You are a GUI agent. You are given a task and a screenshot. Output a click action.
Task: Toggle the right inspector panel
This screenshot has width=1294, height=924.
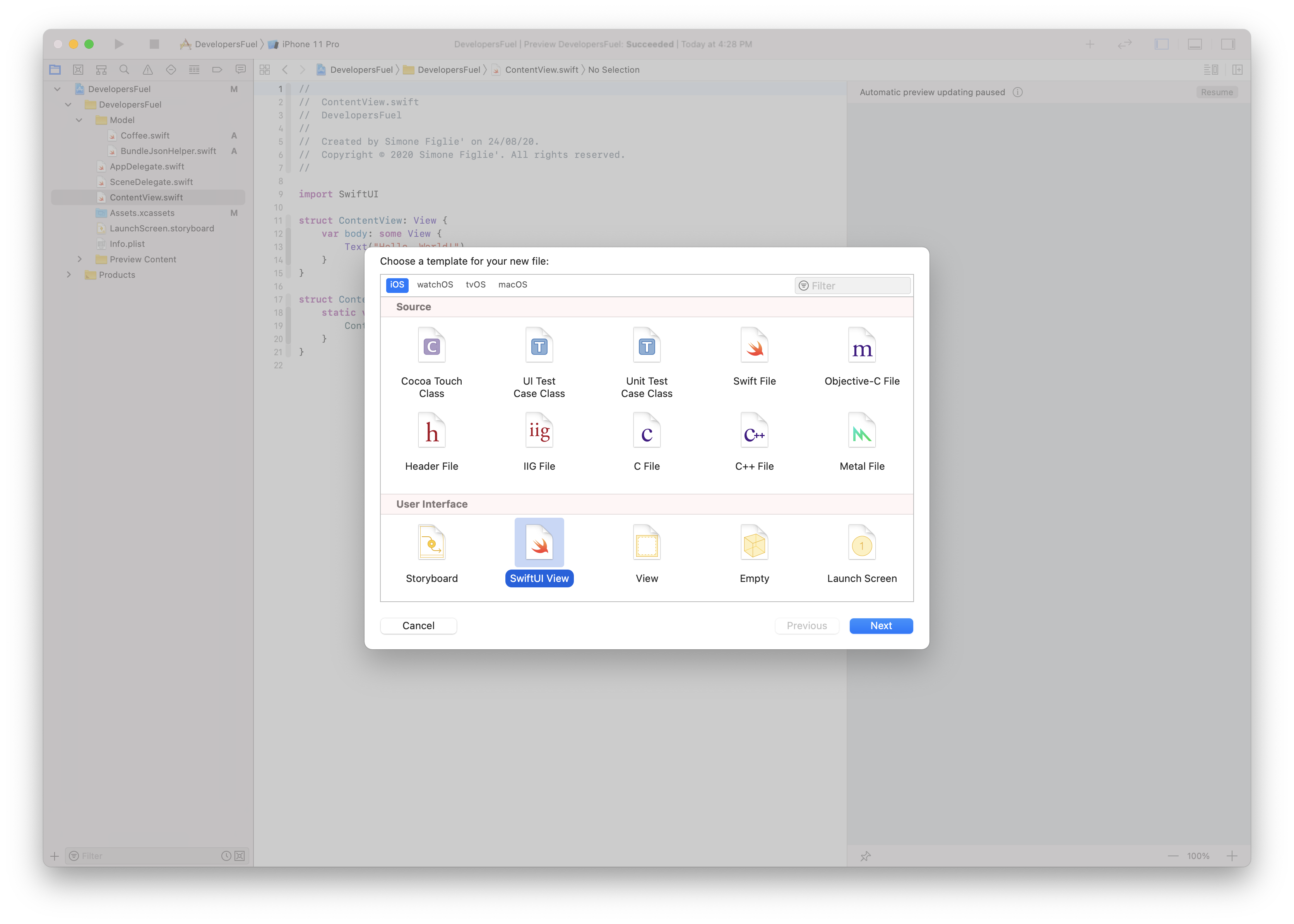[1228, 44]
